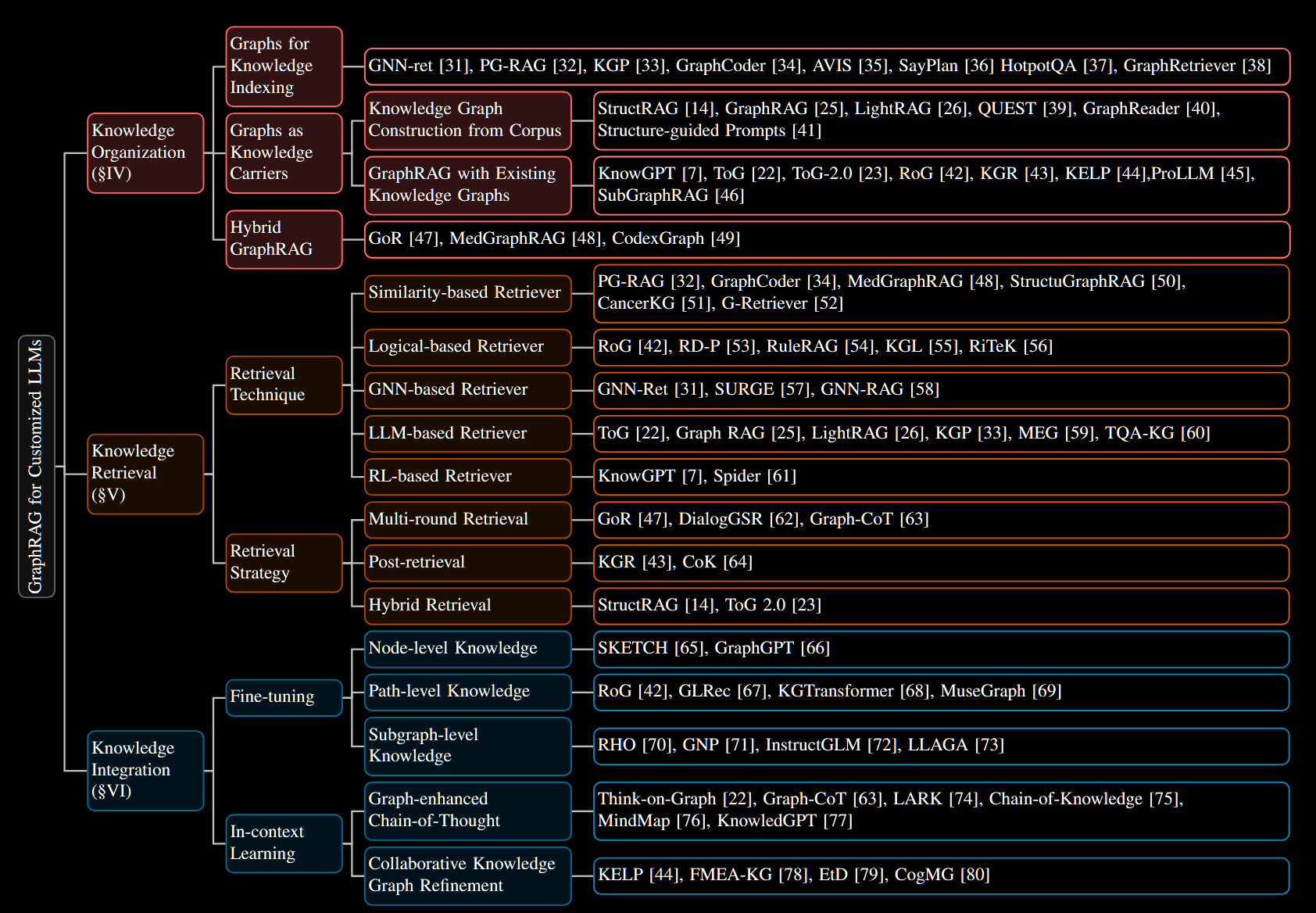This screenshot has height=913, width=1316.
Task: Select the Graph-enhanced Chain-of-Thought box
Action: tap(467, 811)
